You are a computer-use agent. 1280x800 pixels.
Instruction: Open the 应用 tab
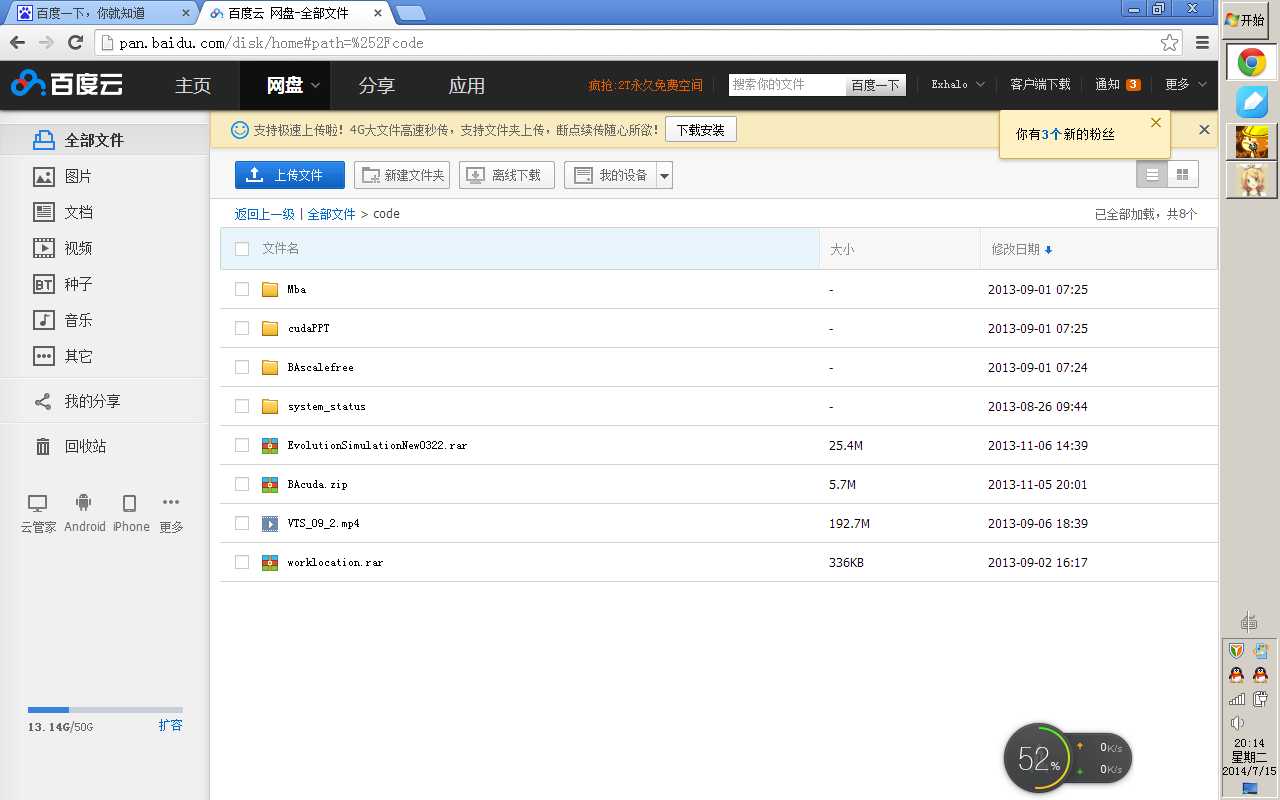tap(466, 85)
